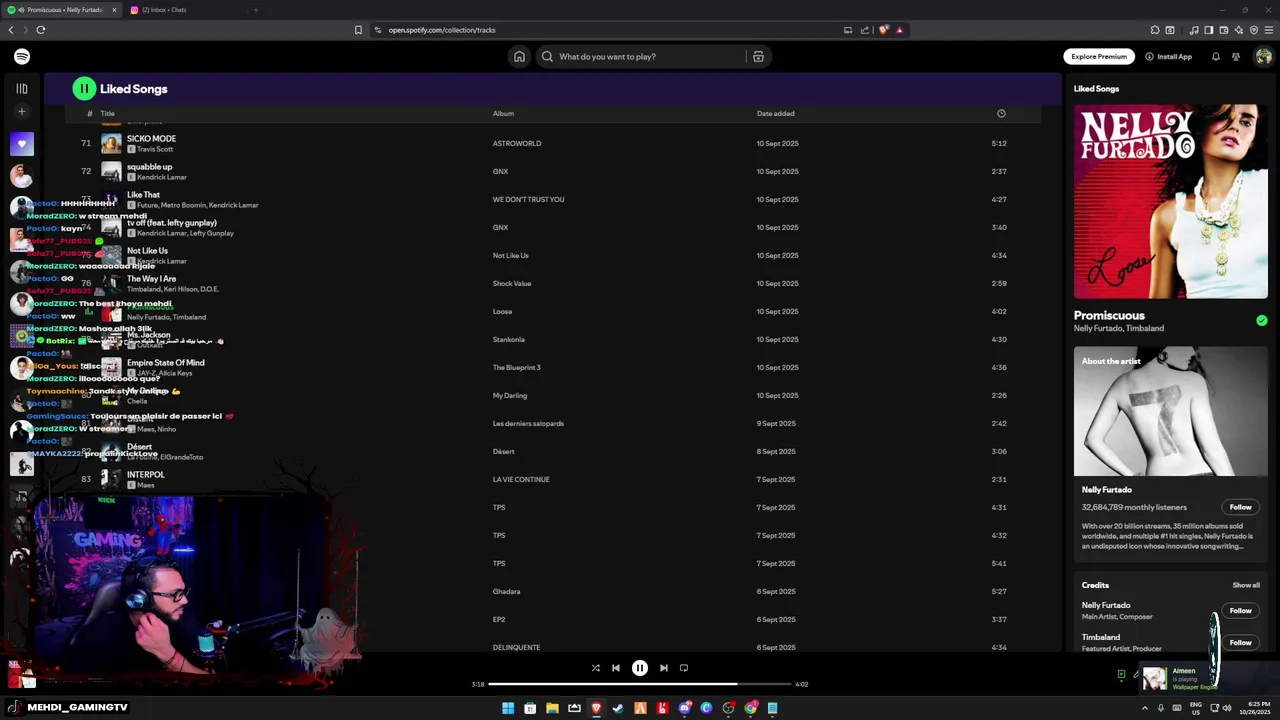Open Discord from the taskbar
Image resolution: width=1280 pixels, height=720 pixels.
point(684,708)
